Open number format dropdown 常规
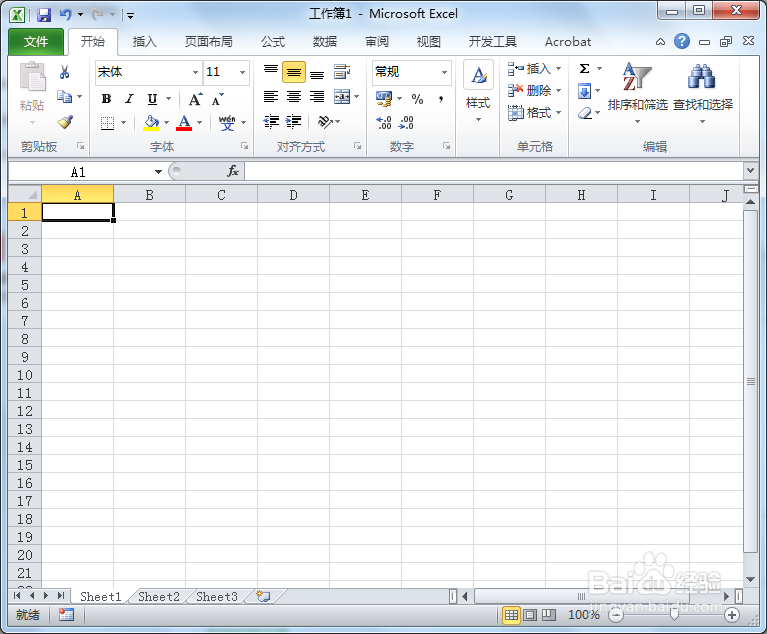This screenshot has height=634, width=767. pos(444,72)
